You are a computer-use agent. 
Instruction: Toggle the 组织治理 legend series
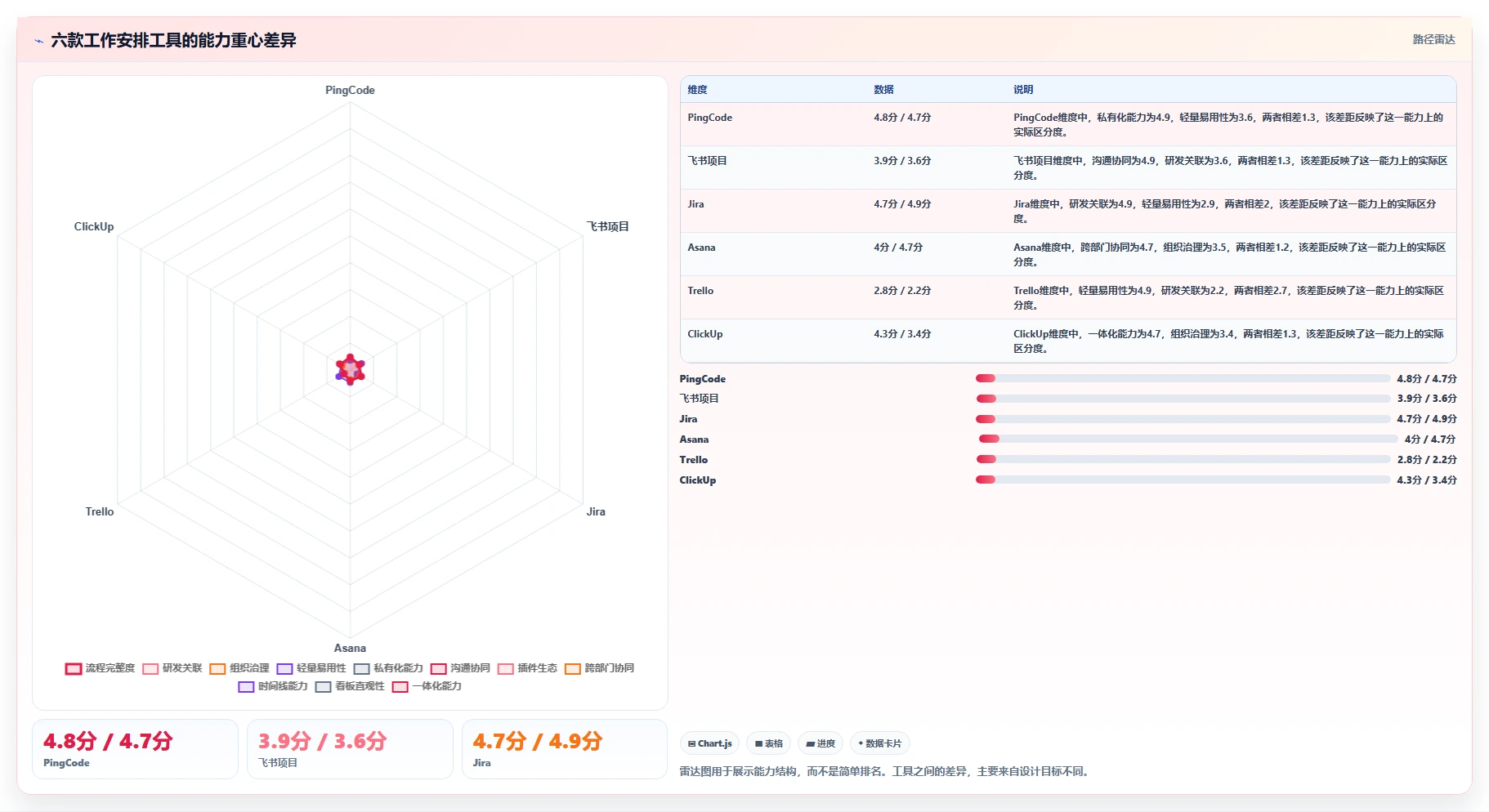pyautogui.click(x=239, y=668)
